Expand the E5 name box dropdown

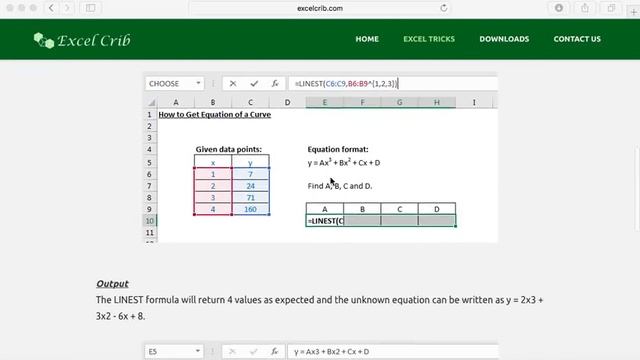pyautogui.click(x=198, y=351)
